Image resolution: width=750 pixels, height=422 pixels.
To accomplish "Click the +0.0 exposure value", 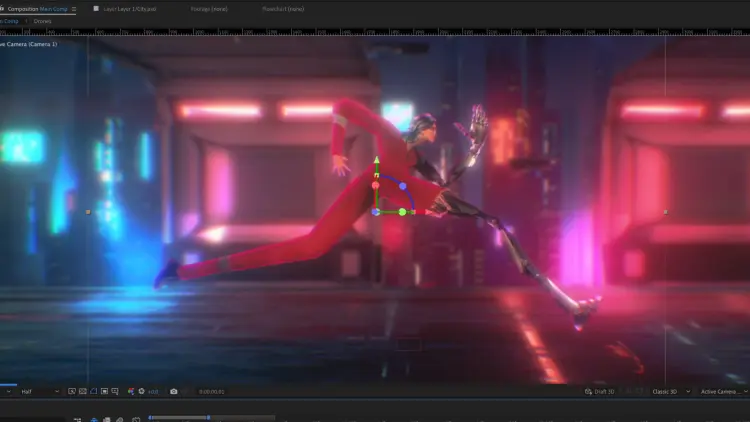I will coord(153,392).
